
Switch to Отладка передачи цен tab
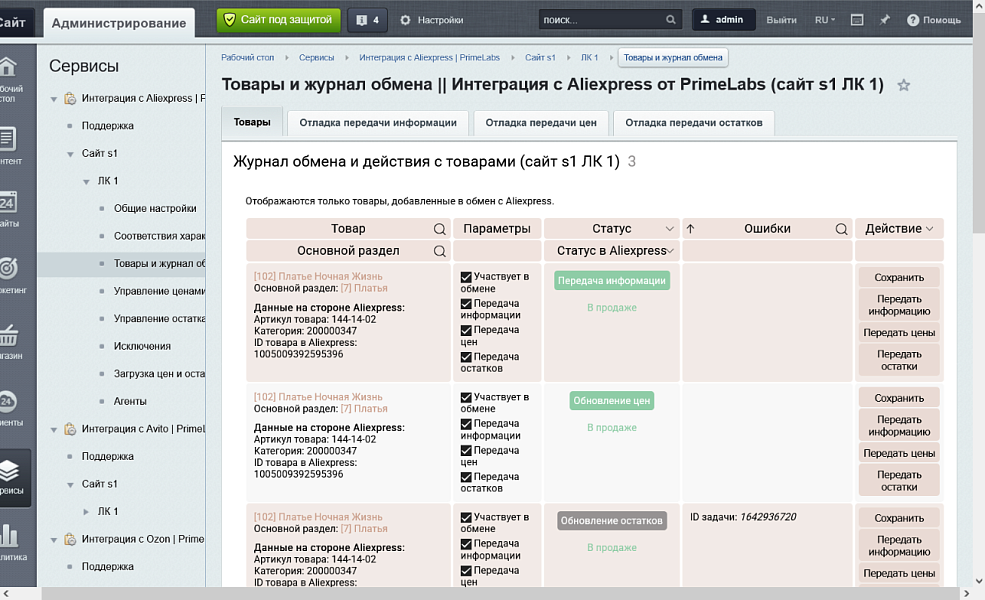541,123
